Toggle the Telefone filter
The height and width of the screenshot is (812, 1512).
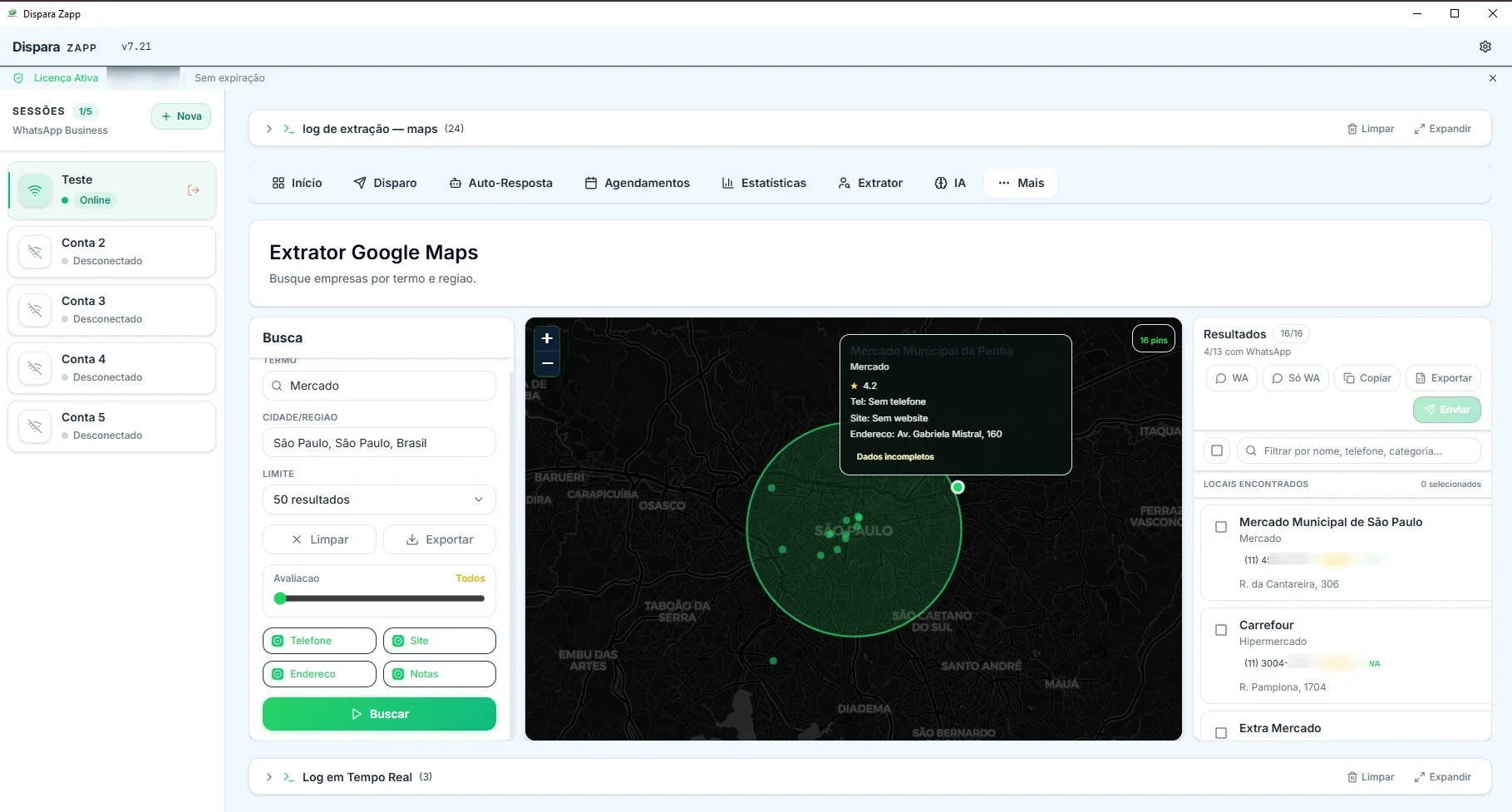click(x=319, y=641)
